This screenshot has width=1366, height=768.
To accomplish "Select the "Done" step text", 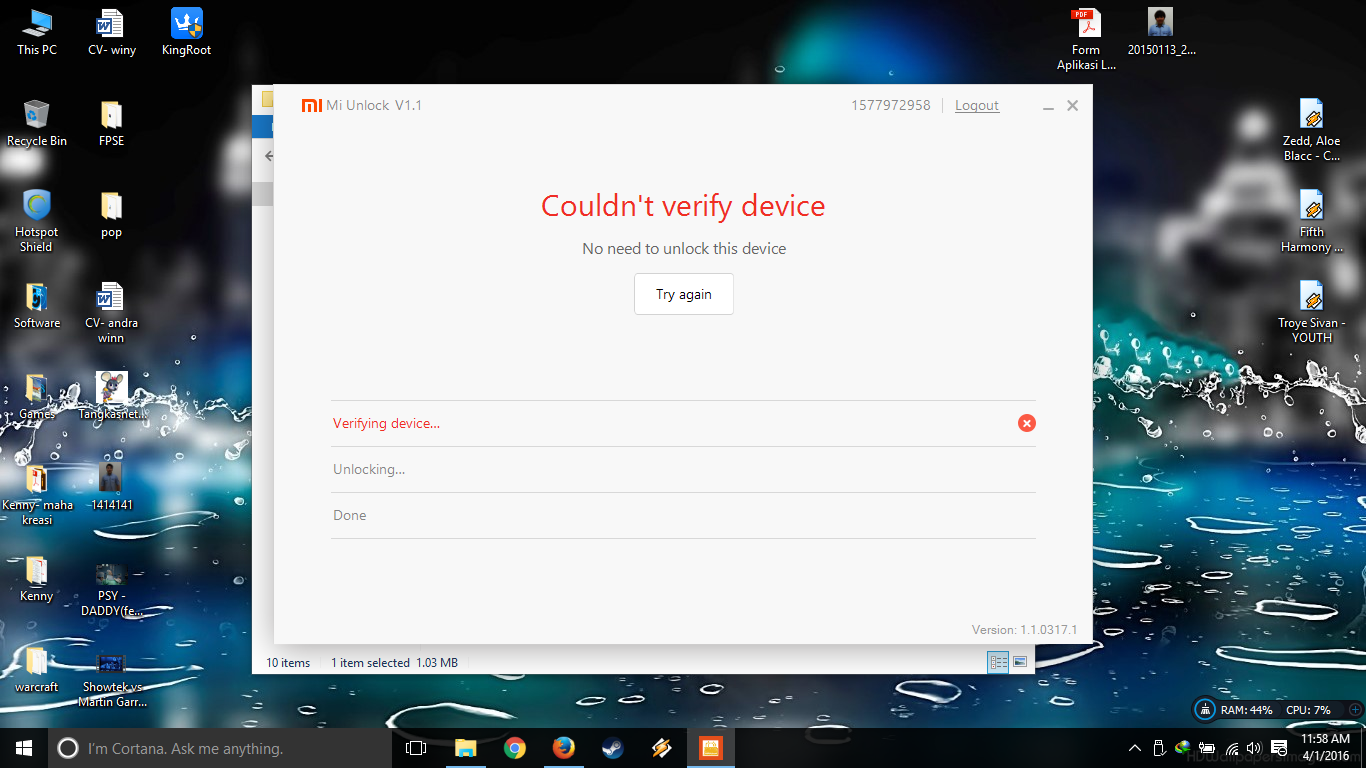I will tap(350, 515).
